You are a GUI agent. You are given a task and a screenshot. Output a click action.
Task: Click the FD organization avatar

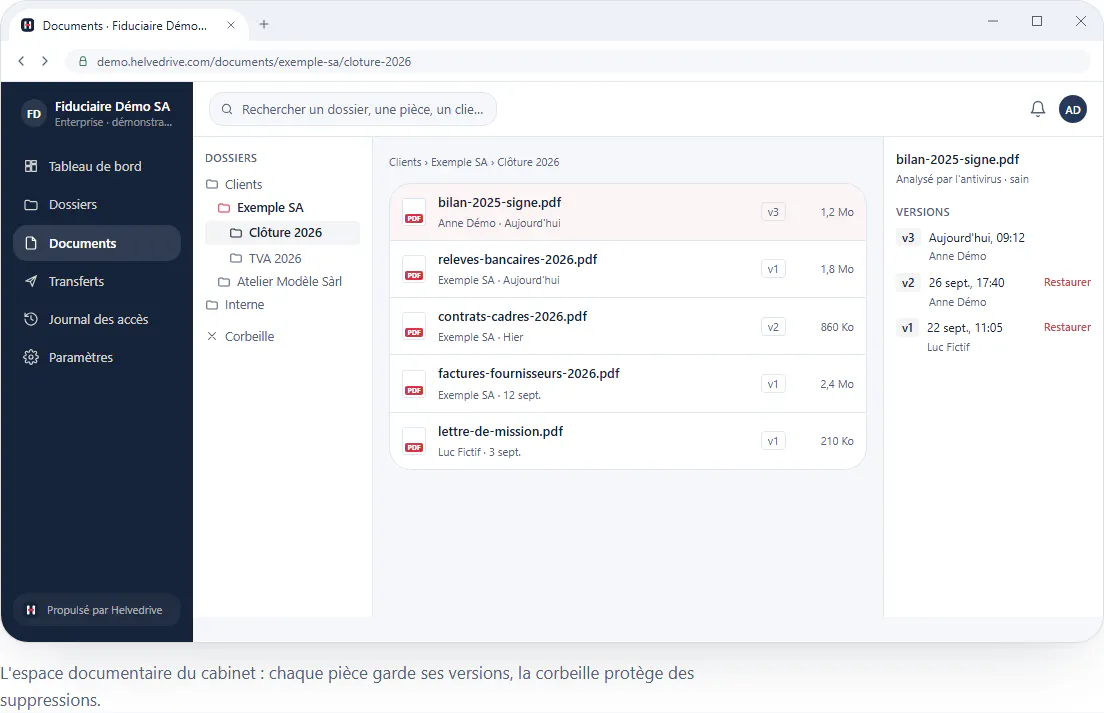(x=34, y=114)
